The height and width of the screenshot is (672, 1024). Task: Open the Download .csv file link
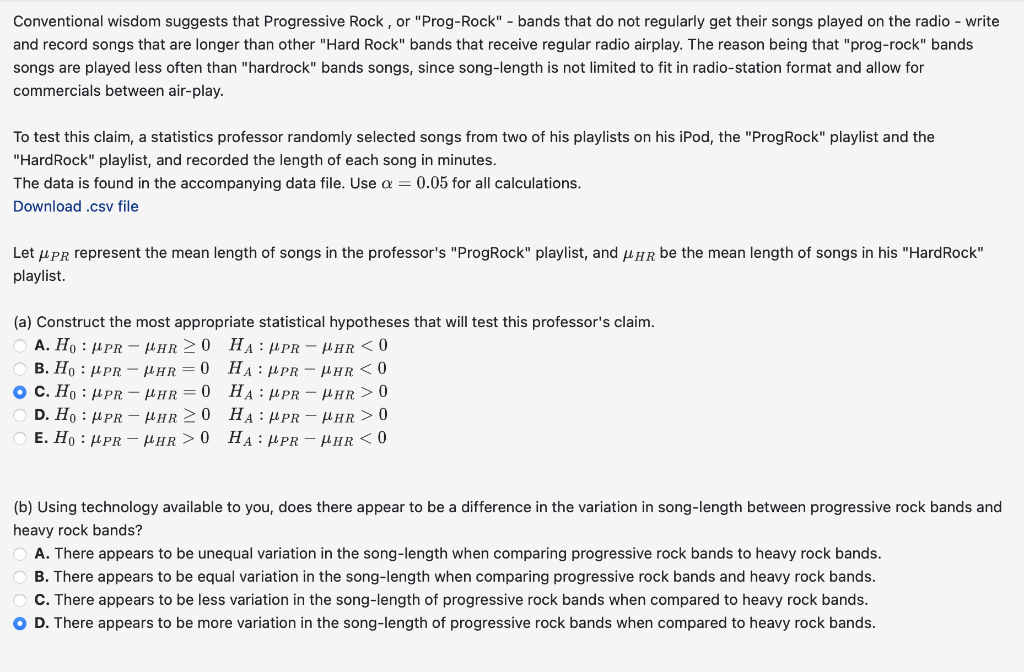[x=76, y=206]
